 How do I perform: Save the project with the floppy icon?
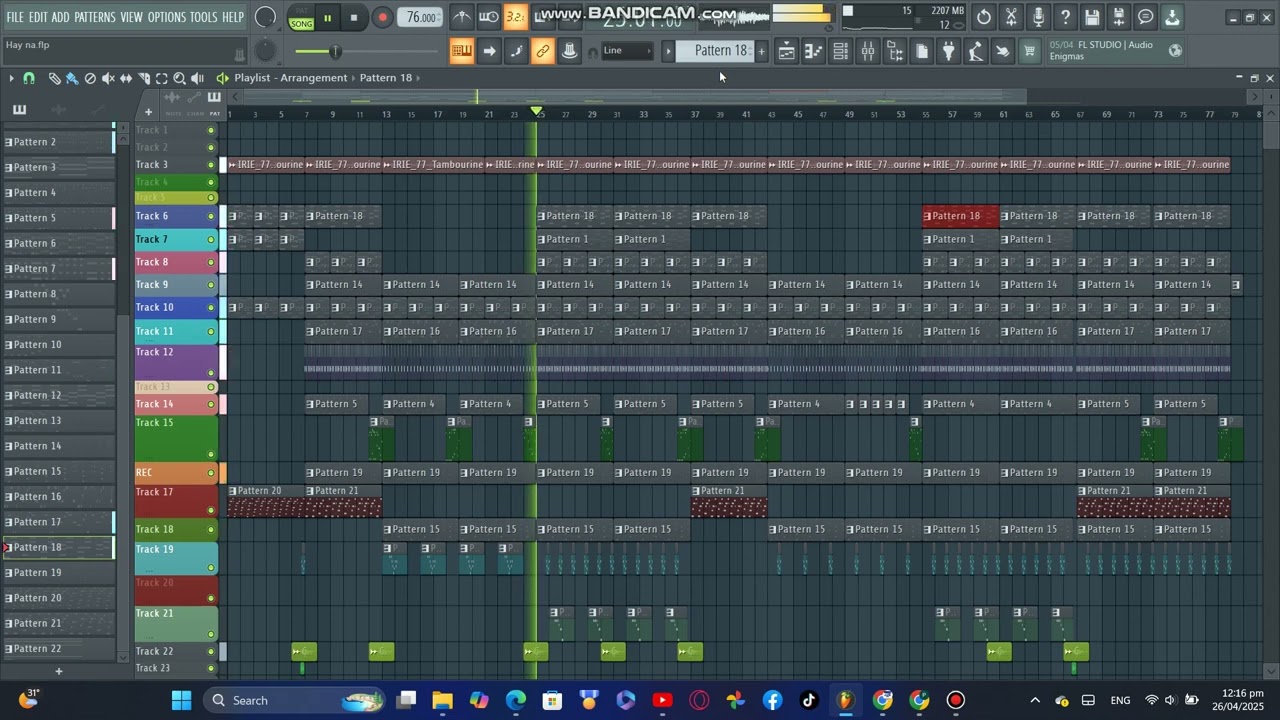tap(1092, 17)
